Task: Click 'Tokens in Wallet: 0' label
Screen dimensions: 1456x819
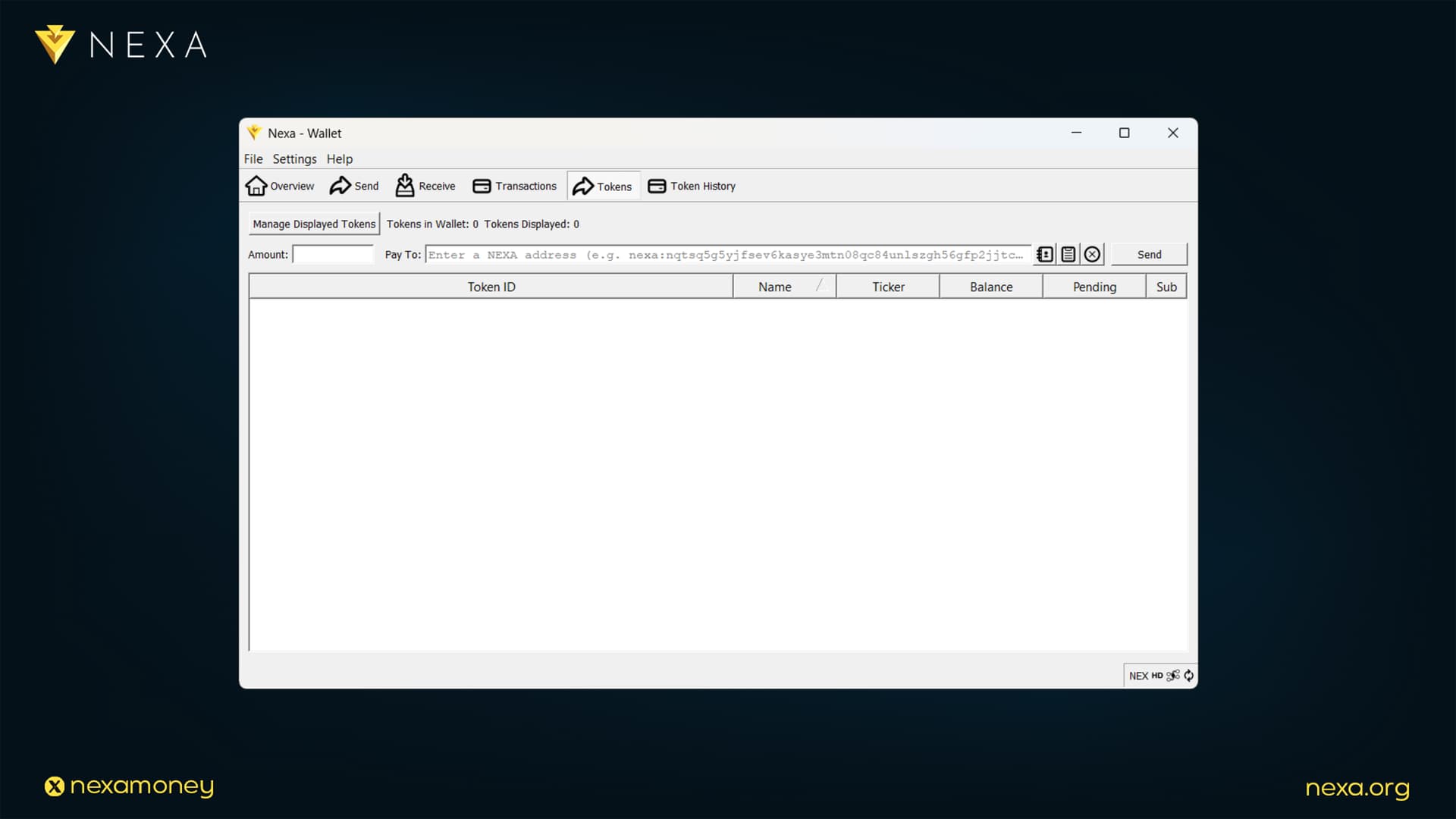Action: 432,224
